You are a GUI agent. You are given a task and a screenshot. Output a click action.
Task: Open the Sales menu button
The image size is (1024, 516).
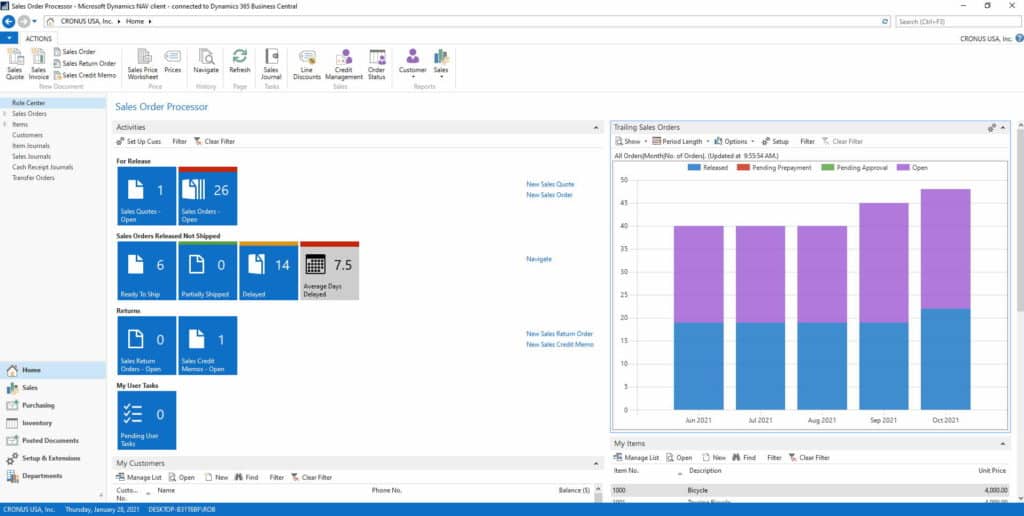[x=52, y=388]
